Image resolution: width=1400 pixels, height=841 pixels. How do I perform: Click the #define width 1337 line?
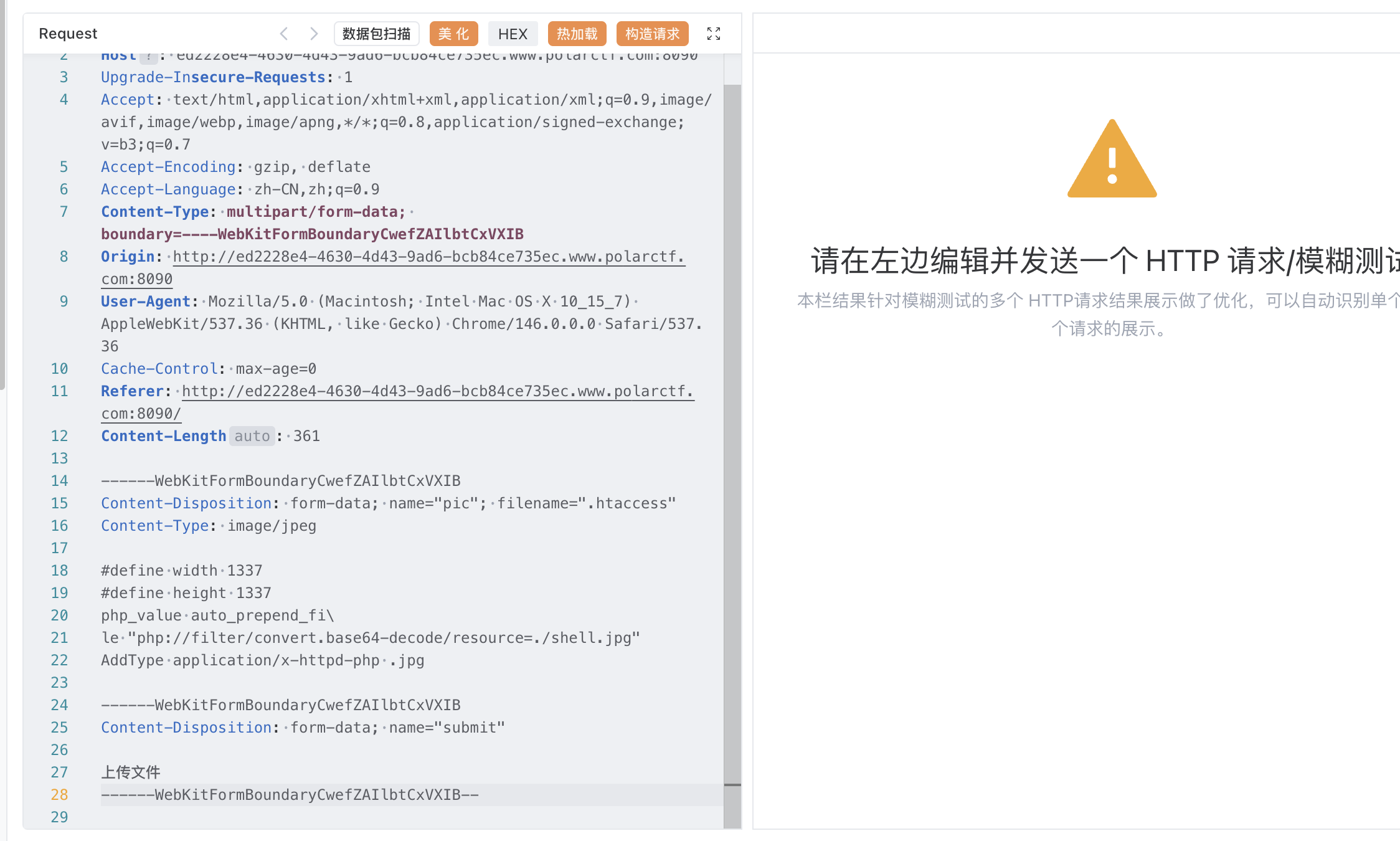pos(182,571)
